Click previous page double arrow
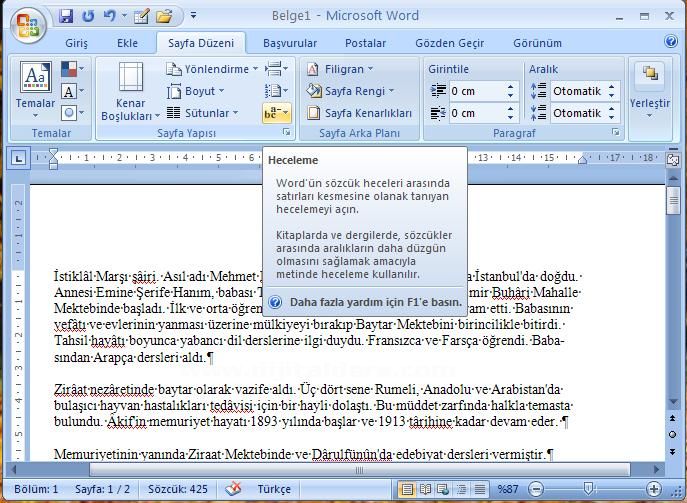The image size is (687, 503). pyautogui.click(x=672, y=418)
